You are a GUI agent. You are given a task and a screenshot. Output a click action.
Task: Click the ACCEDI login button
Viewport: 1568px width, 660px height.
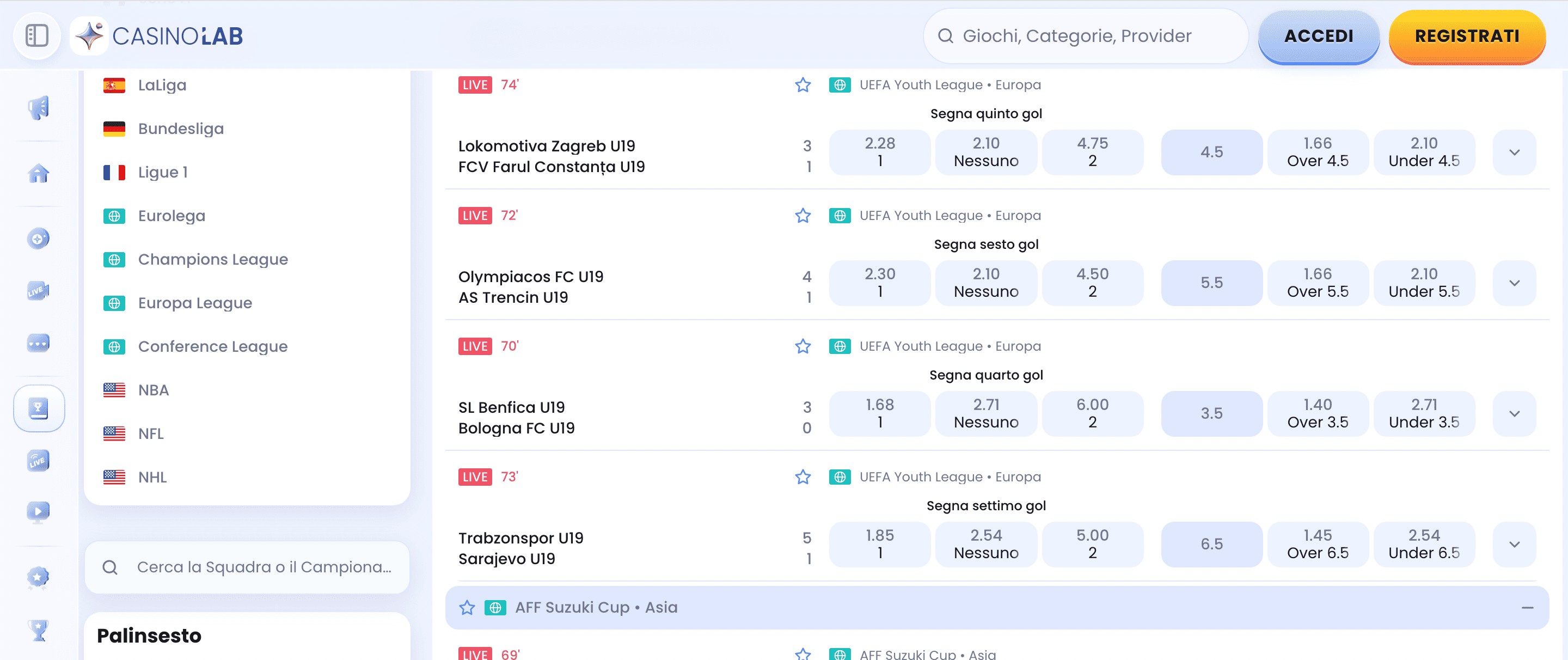1319,36
